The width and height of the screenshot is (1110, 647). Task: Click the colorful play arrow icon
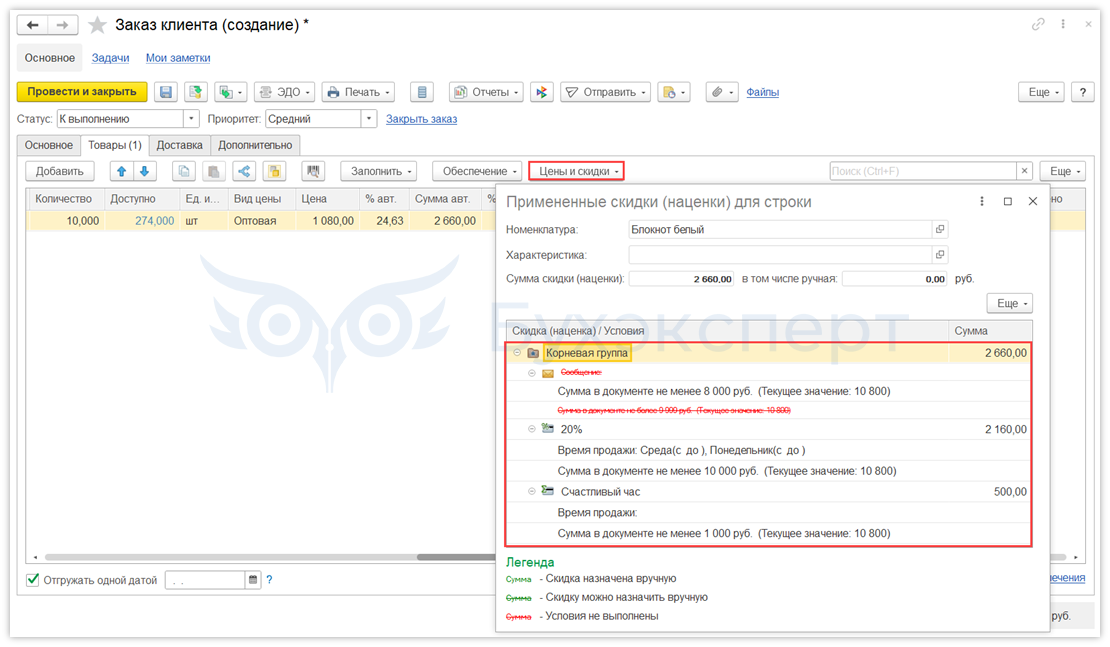tap(542, 92)
